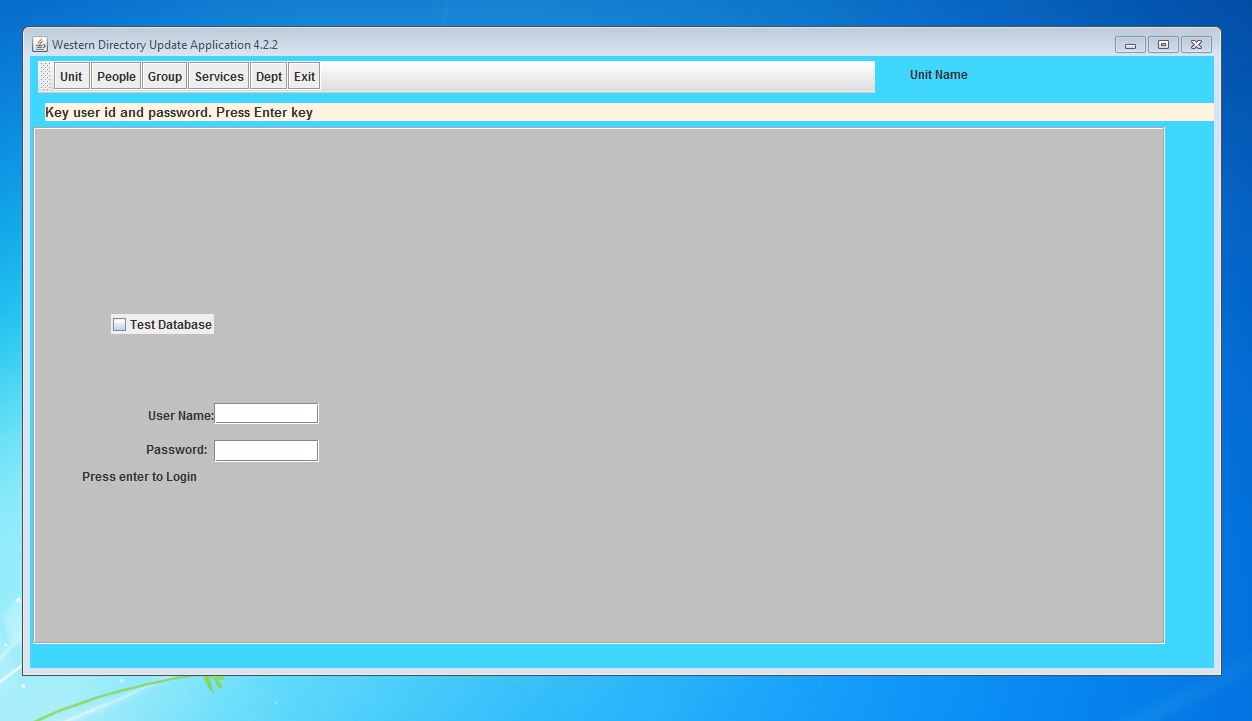Select the 'Key user id and password' message
This screenshot has width=1252, height=721.
pos(179,113)
